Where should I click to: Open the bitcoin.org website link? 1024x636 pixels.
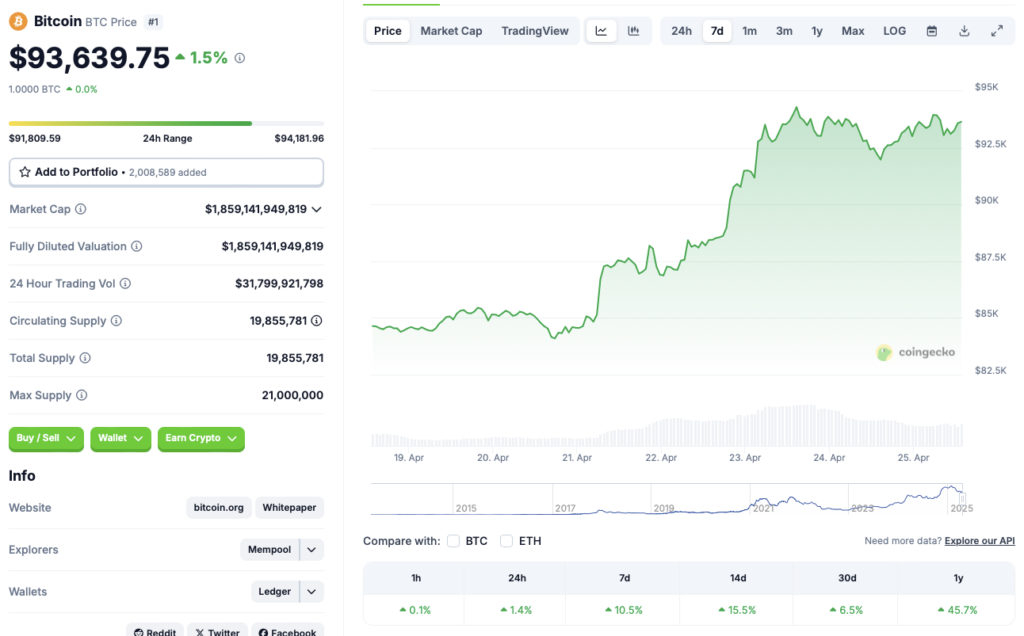(218, 507)
